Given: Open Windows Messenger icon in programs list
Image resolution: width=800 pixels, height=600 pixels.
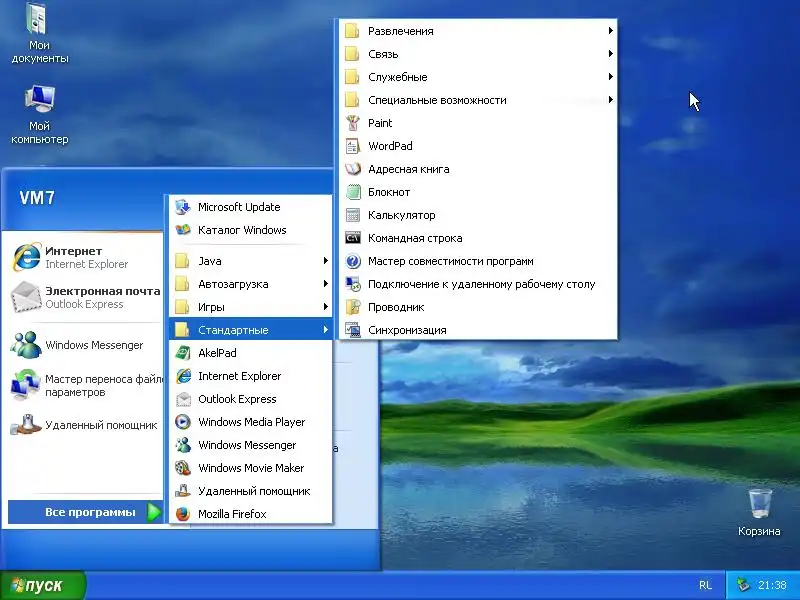Looking at the screenshot, I should pos(183,445).
